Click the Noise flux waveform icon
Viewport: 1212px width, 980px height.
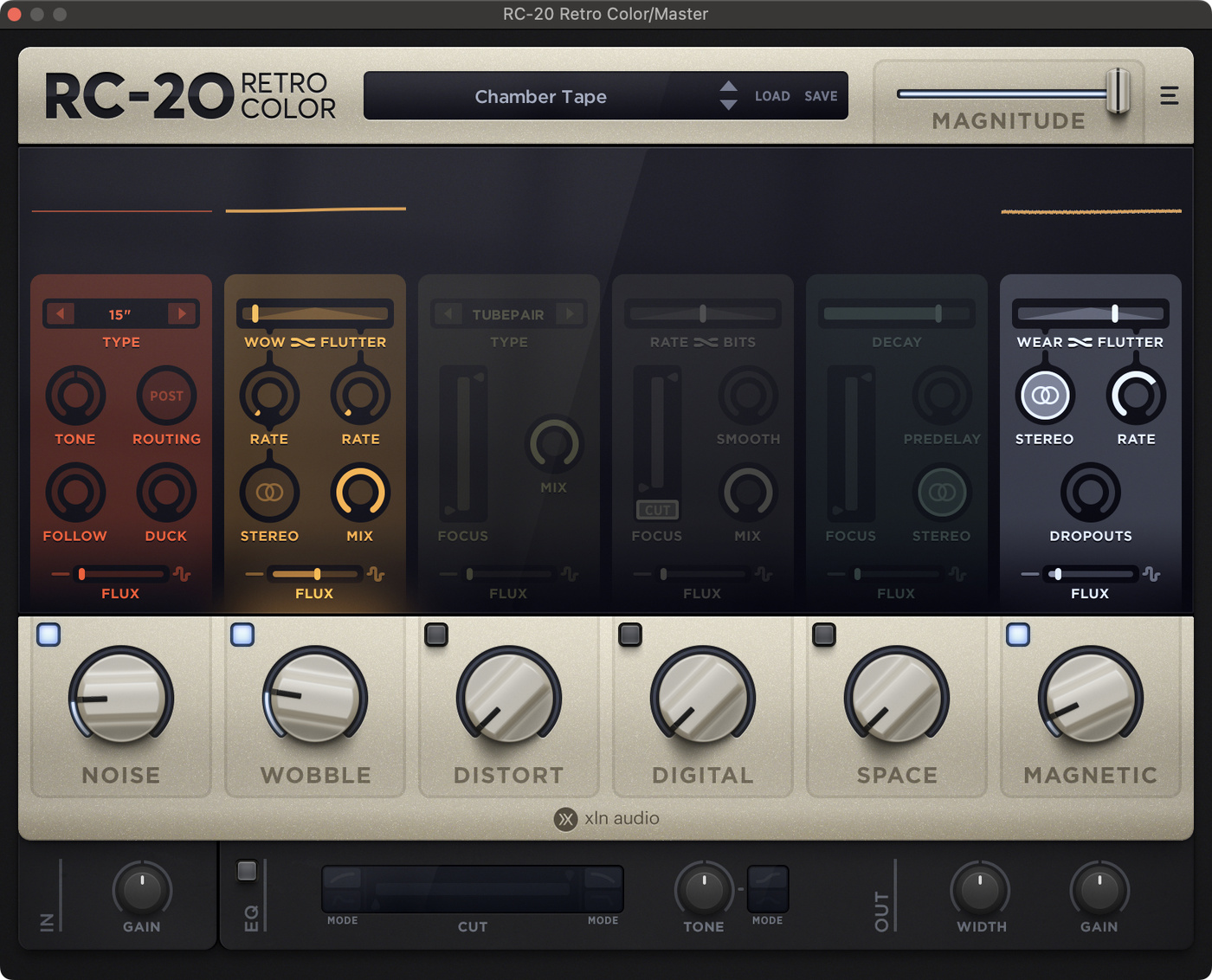click(182, 574)
